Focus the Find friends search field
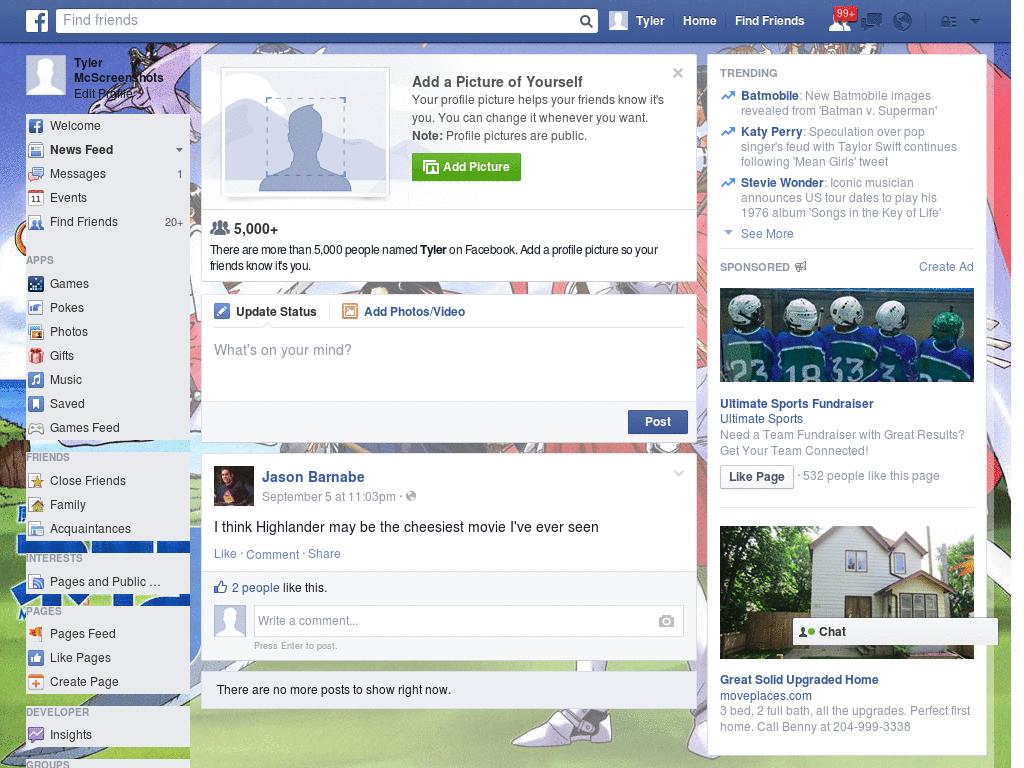 click(317, 21)
